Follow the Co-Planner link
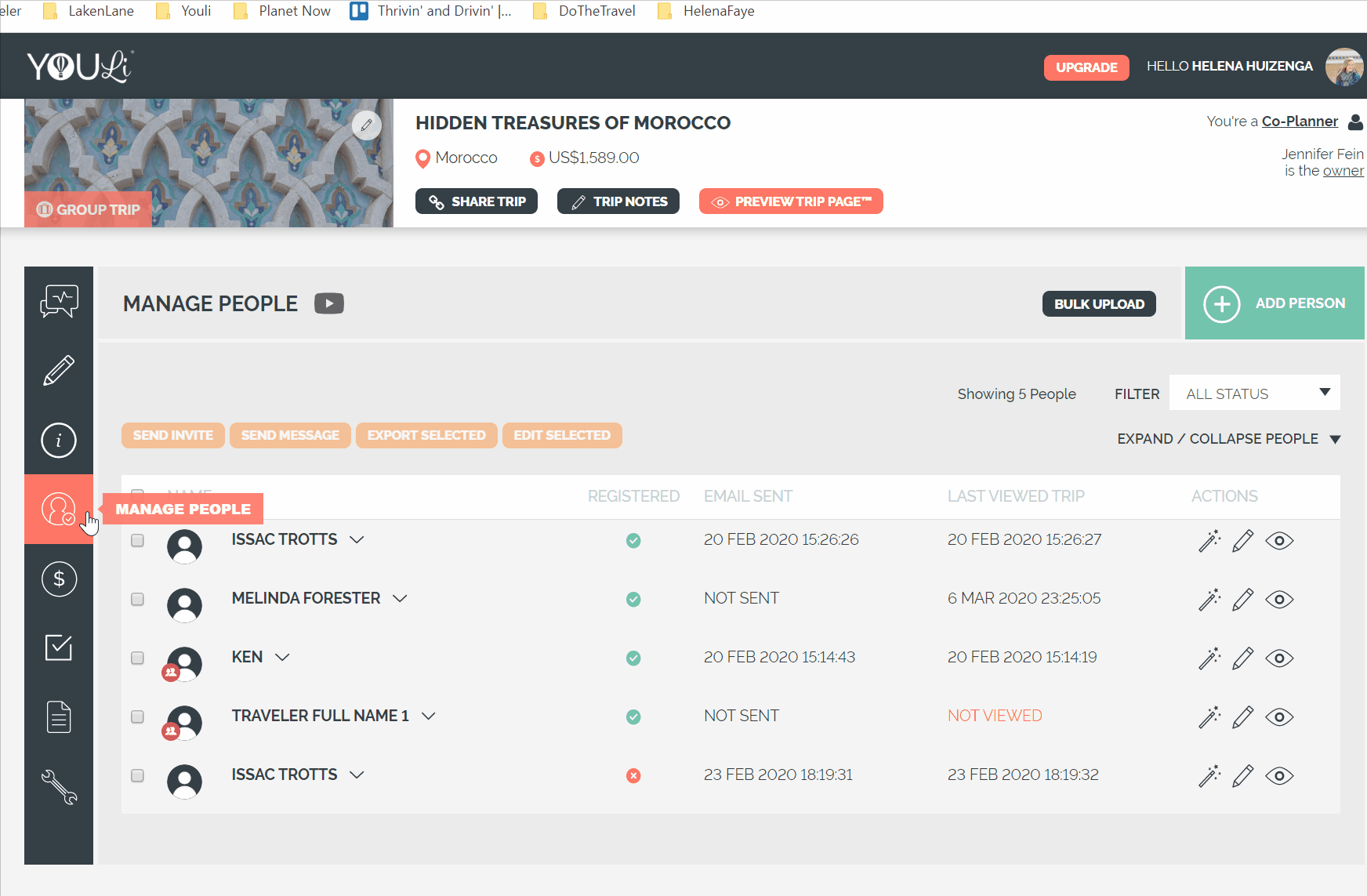The height and width of the screenshot is (896, 1367). pos(1300,122)
